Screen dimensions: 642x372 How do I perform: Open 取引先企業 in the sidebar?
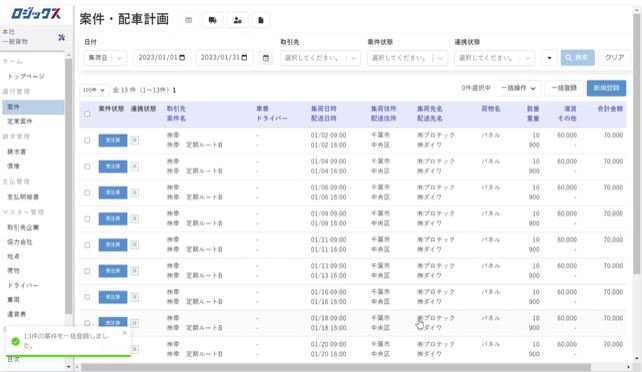click(23, 227)
